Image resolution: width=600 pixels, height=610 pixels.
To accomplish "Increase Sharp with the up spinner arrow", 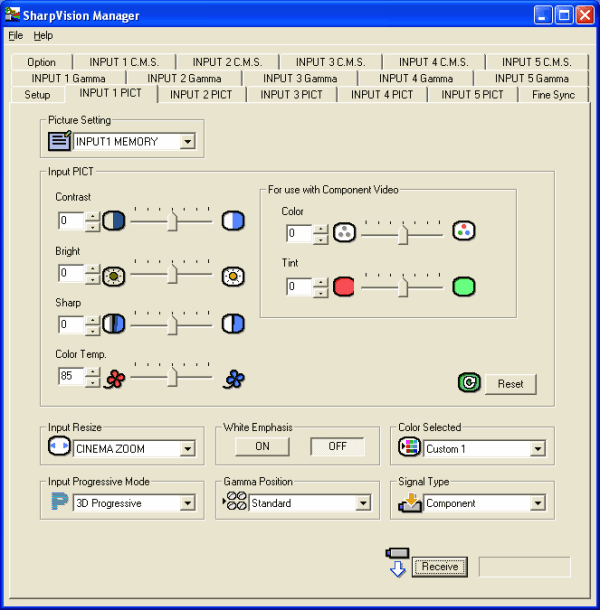I will coord(92,321).
